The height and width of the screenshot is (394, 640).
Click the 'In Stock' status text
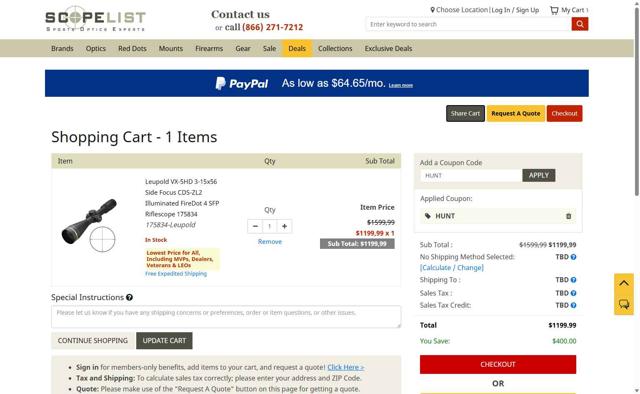156,240
